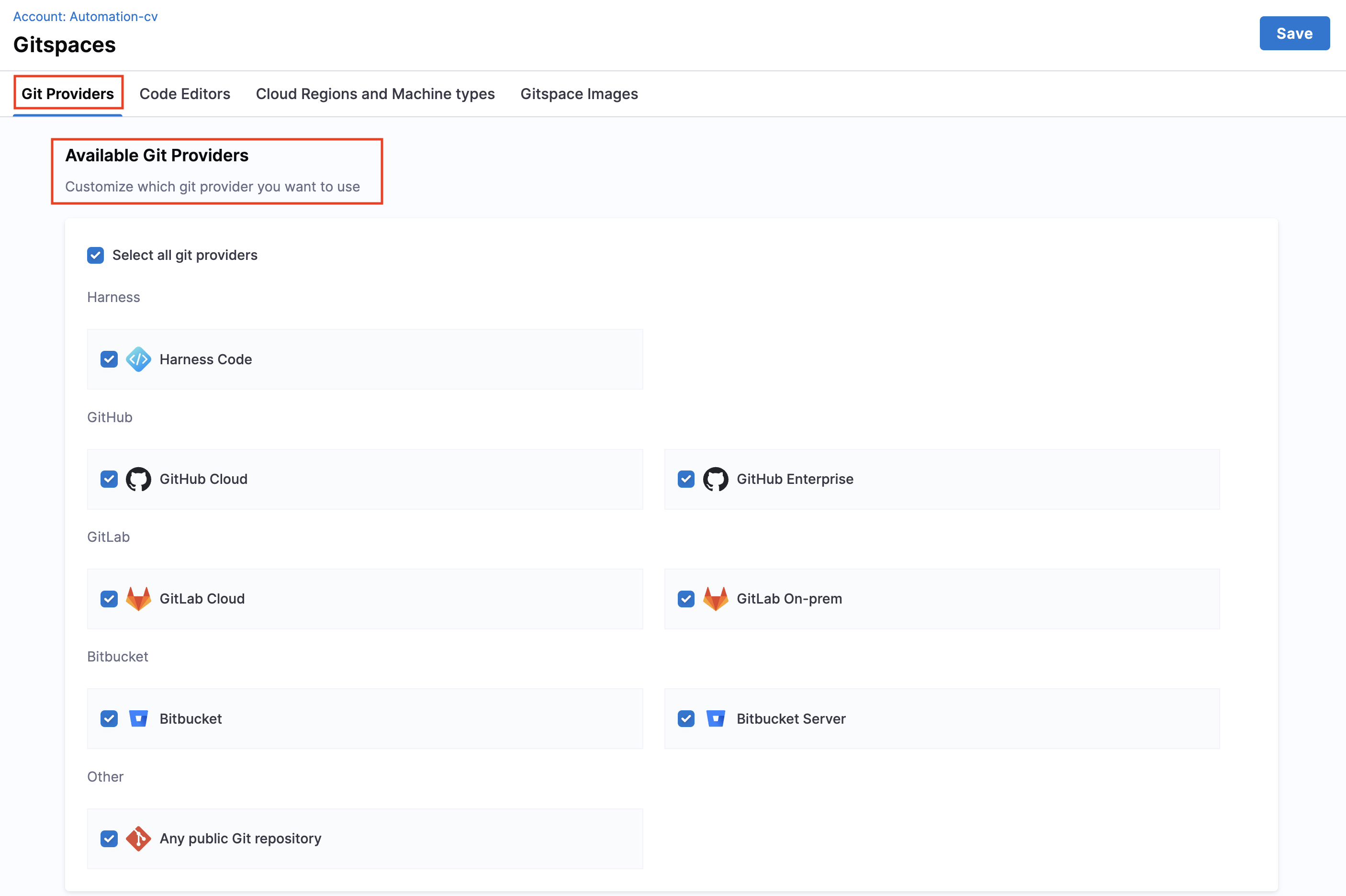
Task: Disable the GitHub Enterprise checkbox
Action: (686, 479)
